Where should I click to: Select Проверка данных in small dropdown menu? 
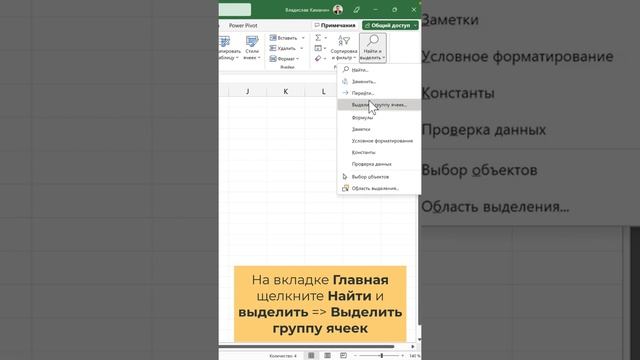379,164
